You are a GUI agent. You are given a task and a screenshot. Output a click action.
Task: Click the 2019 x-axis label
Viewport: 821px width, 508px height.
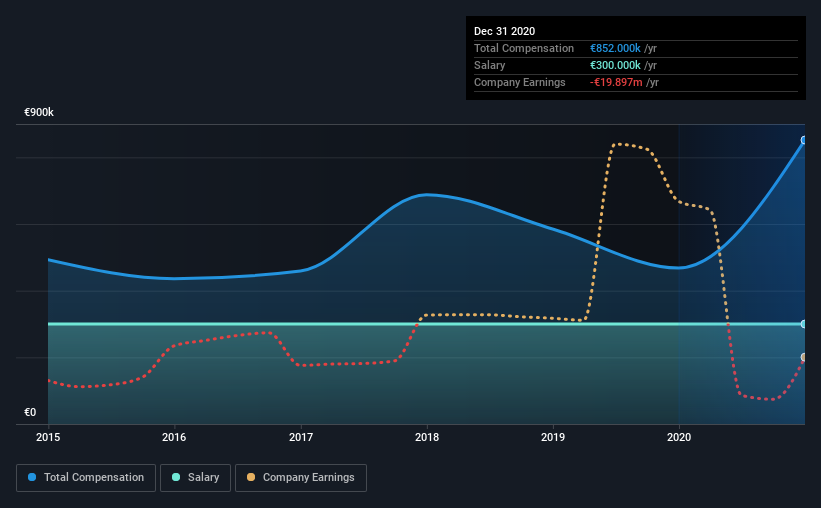coord(553,437)
